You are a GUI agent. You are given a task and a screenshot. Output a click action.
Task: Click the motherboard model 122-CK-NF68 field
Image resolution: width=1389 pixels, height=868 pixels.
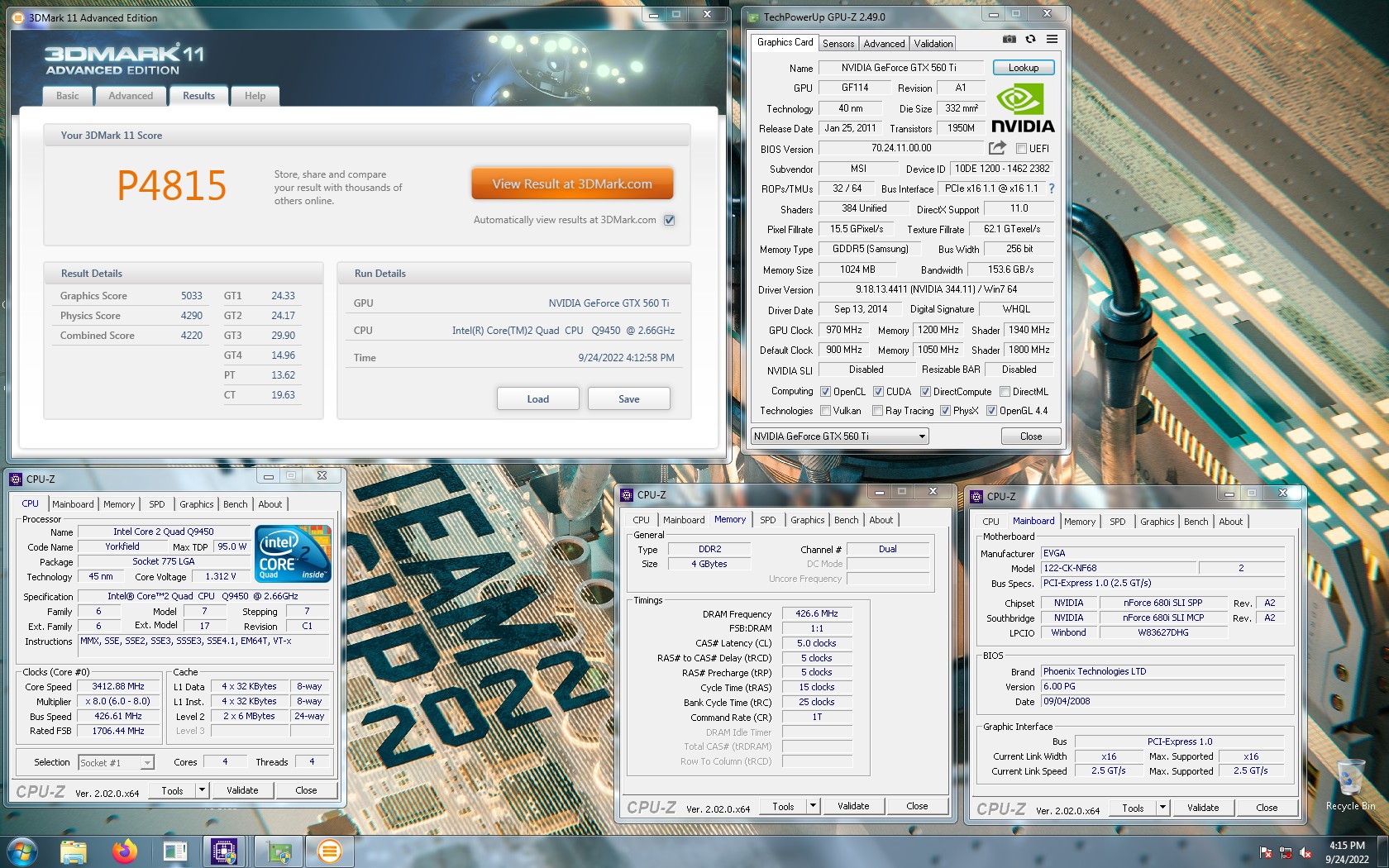(x=1118, y=568)
